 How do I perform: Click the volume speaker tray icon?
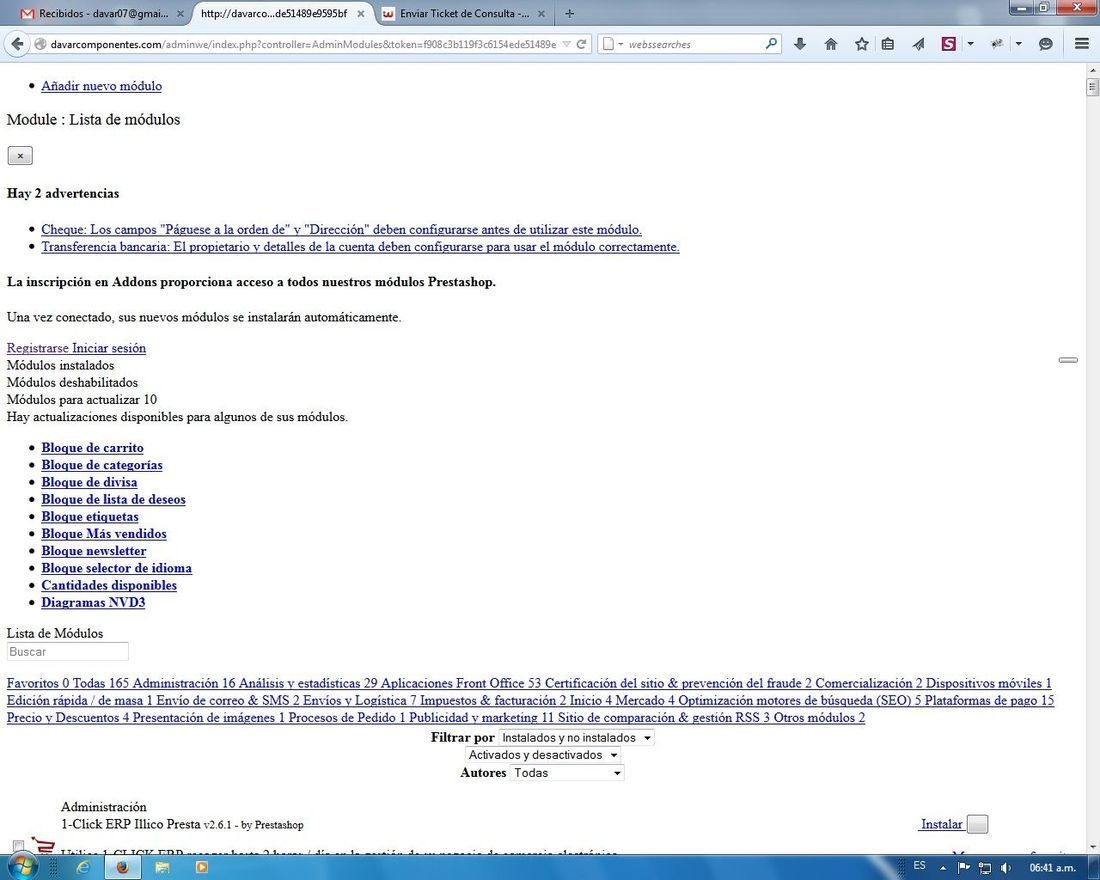1005,868
